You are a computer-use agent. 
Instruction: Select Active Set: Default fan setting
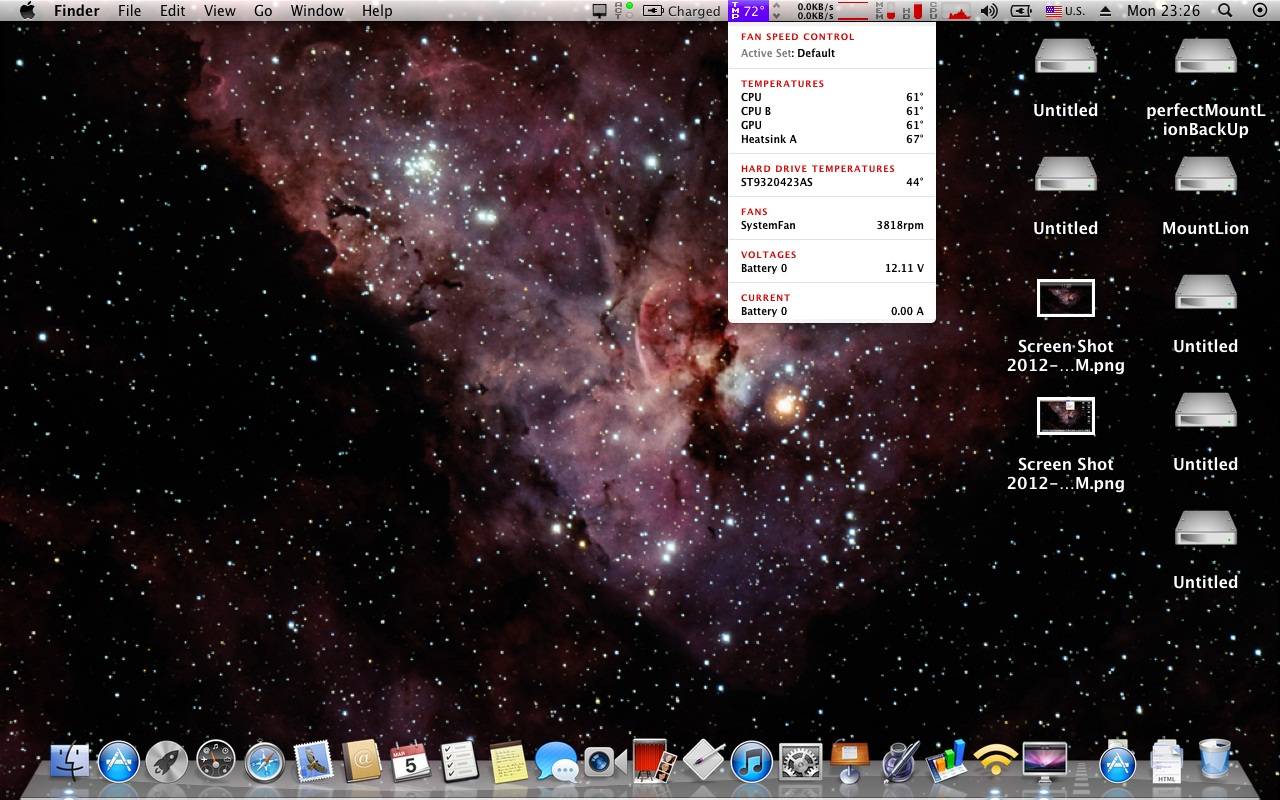[x=788, y=53]
